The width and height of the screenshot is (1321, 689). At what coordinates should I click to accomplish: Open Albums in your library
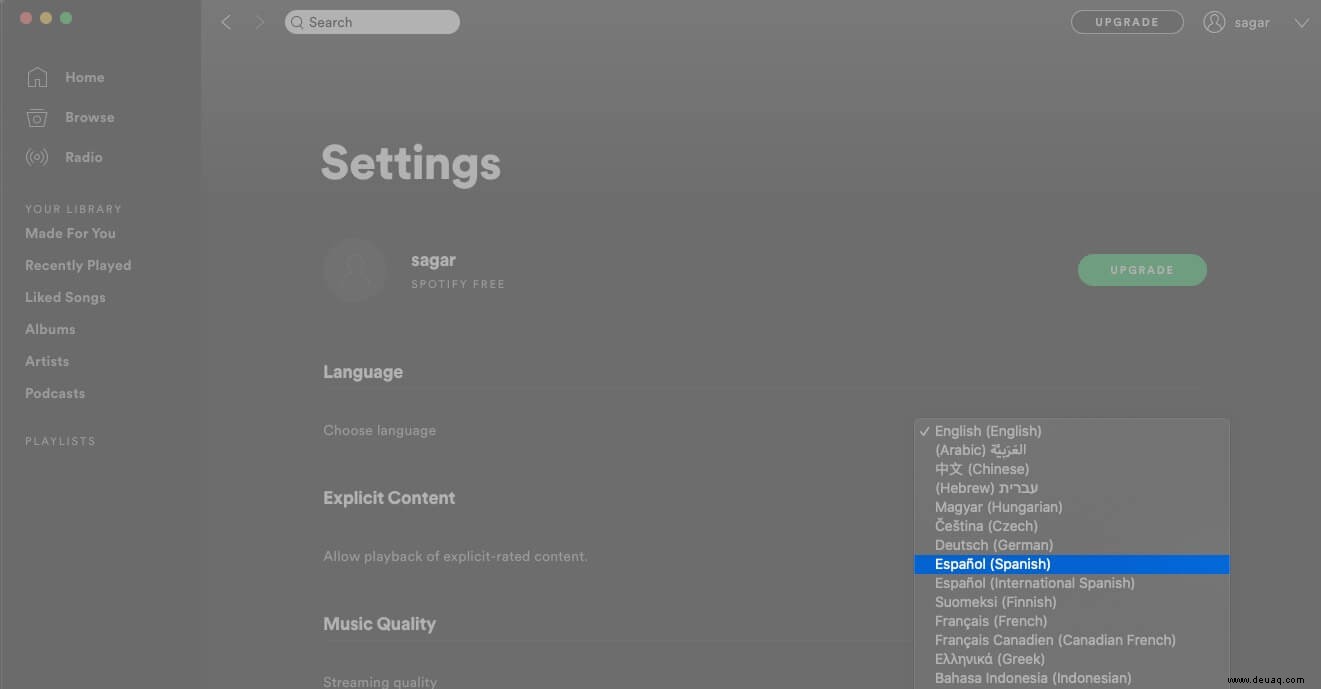tap(50, 329)
